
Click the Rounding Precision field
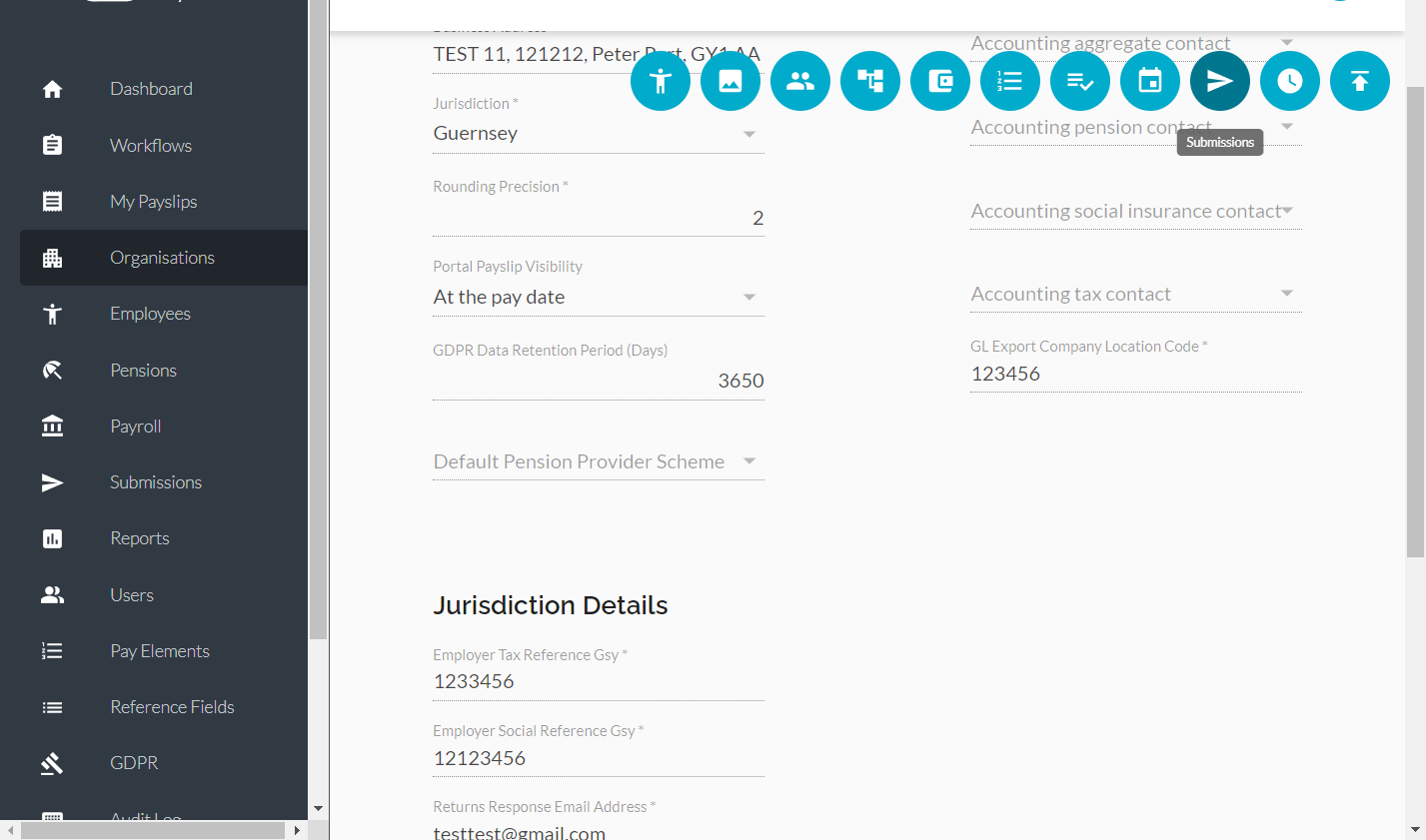599,218
